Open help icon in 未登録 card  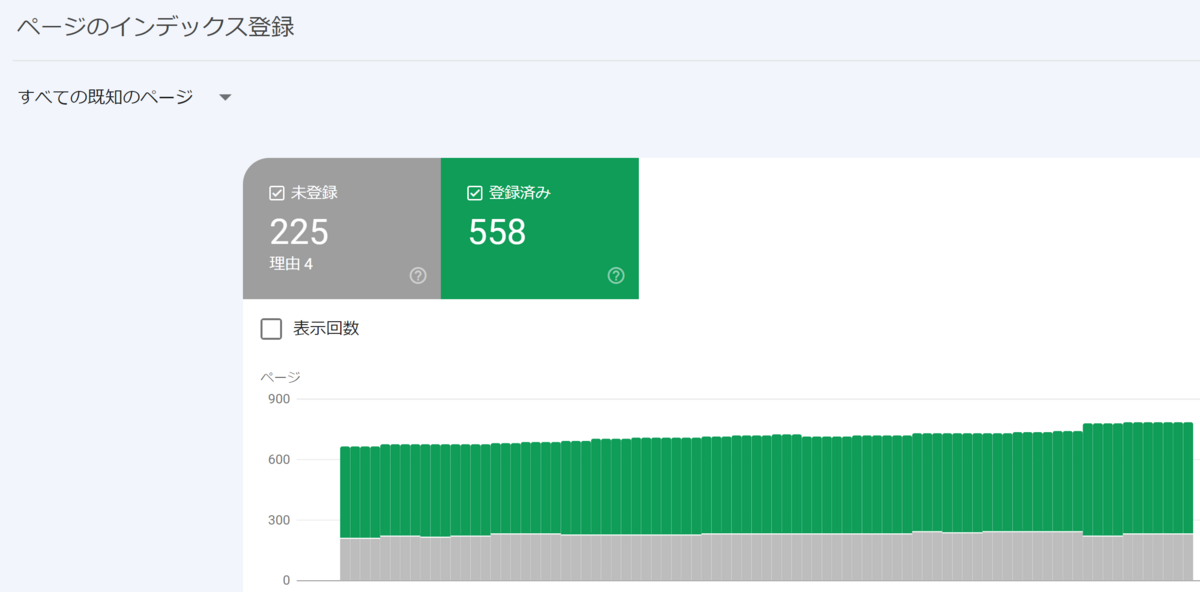418,276
